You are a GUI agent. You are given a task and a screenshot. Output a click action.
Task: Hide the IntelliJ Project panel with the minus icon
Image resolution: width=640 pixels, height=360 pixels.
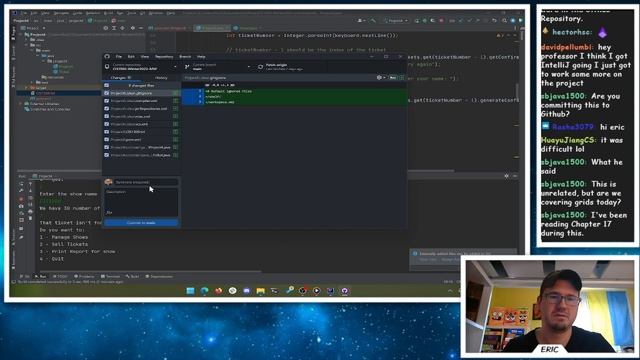[141, 28]
